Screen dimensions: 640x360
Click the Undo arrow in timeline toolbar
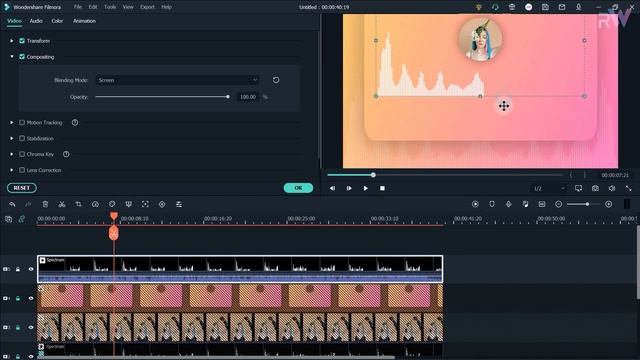pos(12,204)
